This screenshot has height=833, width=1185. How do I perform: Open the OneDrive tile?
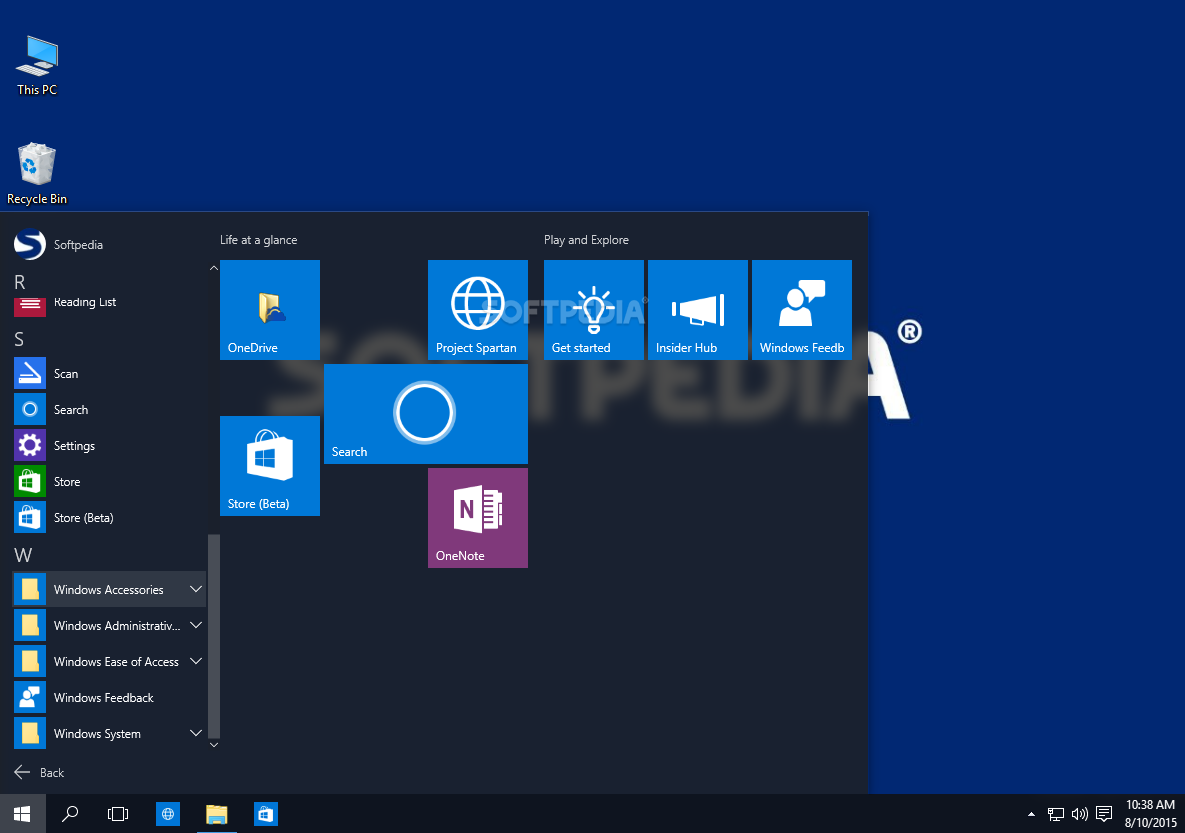(x=270, y=310)
